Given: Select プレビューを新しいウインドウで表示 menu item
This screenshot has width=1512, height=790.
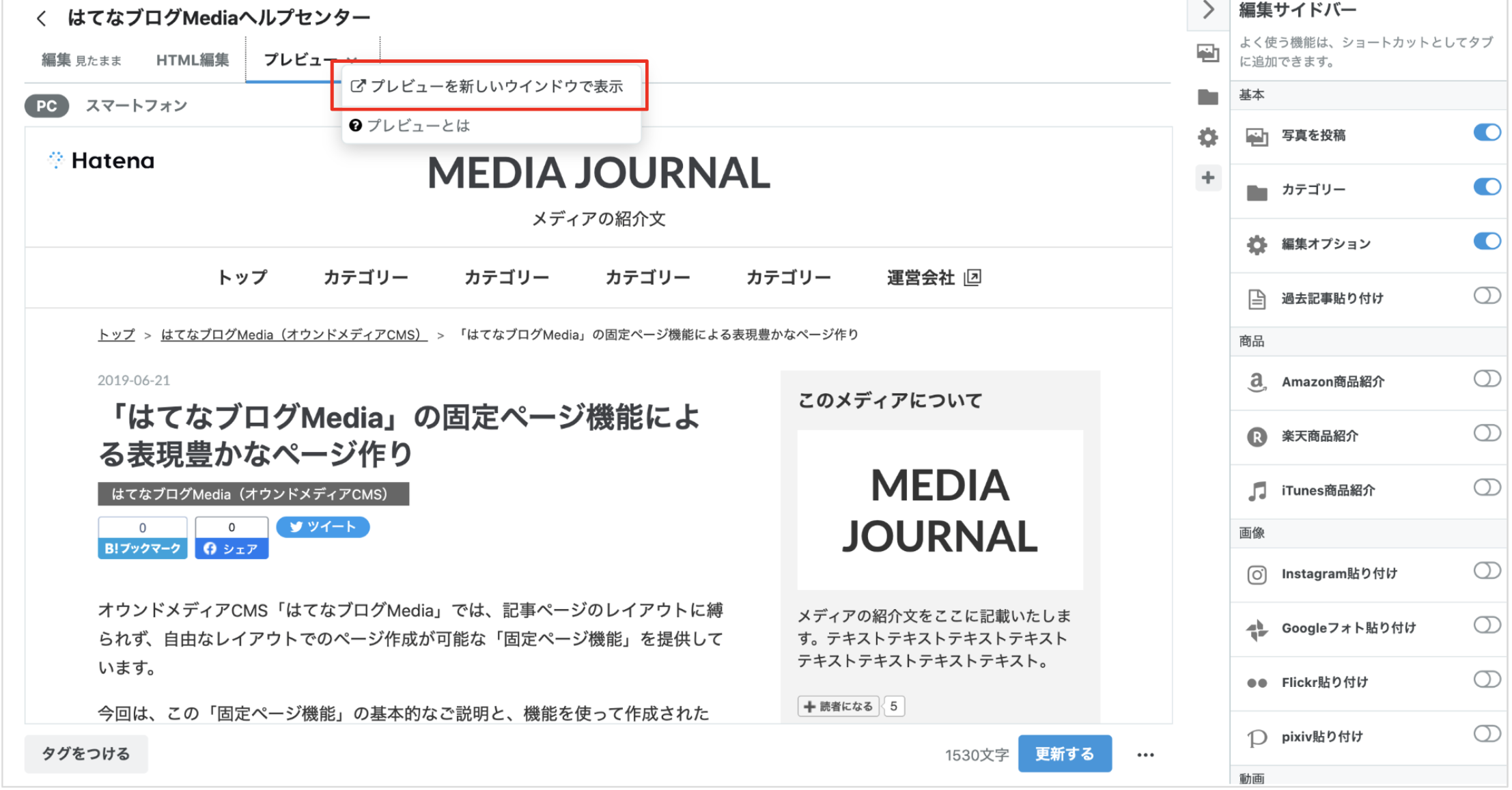Looking at the screenshot, I should [488, 87].
